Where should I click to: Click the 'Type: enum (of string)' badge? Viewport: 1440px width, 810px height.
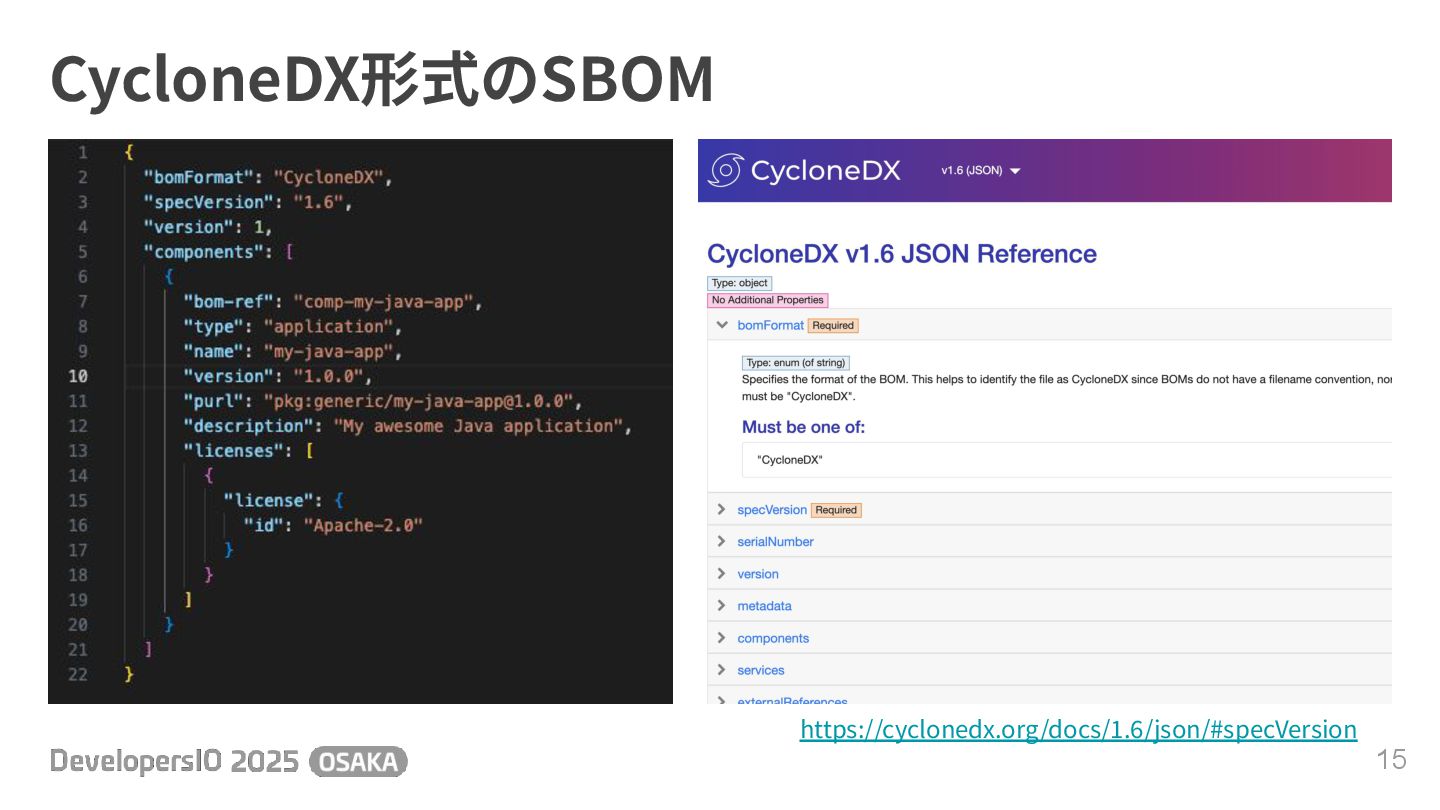(796, 363)
